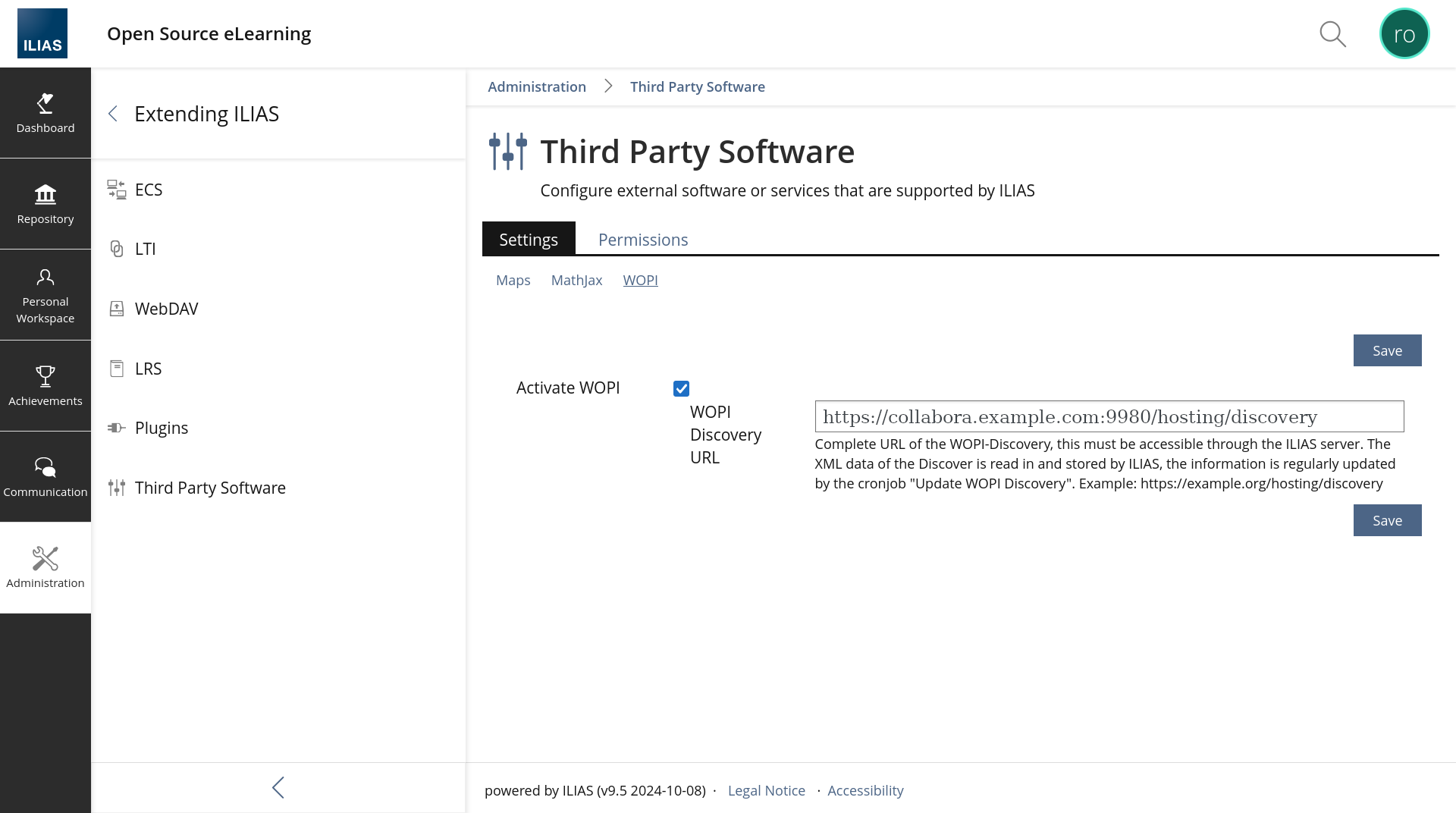The width and height of the screenshot is (1456, 813).
Task: Switch to the Permissions tab
Action: point(642,240)
